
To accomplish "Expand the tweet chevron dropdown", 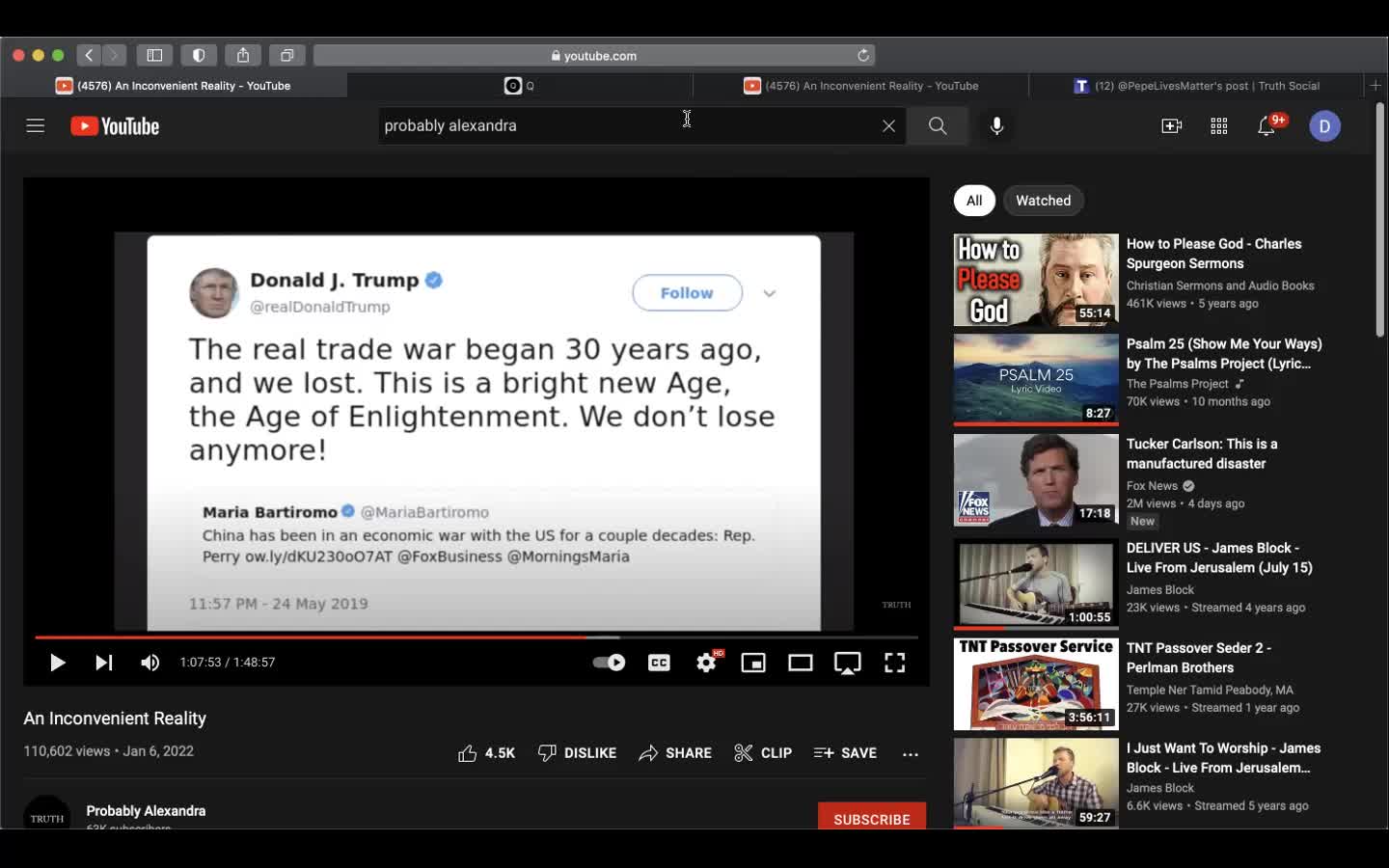I will click(x=770, y=293).
